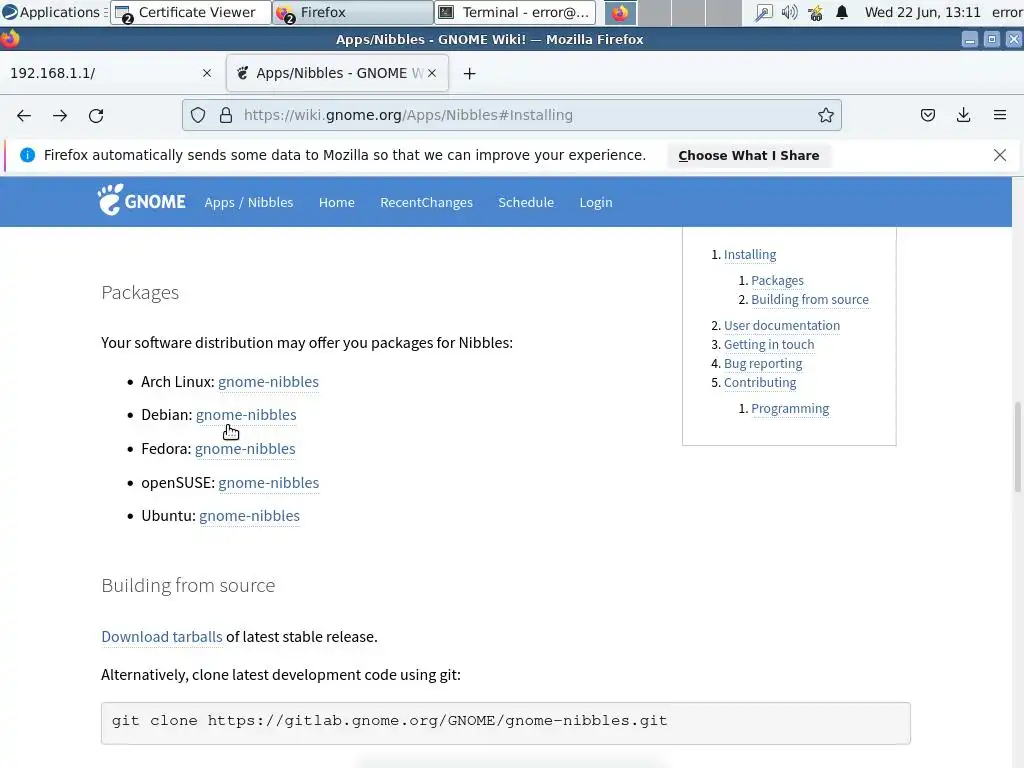
Task: Jump to Getting in touch in contents
Action: (769, 345)
